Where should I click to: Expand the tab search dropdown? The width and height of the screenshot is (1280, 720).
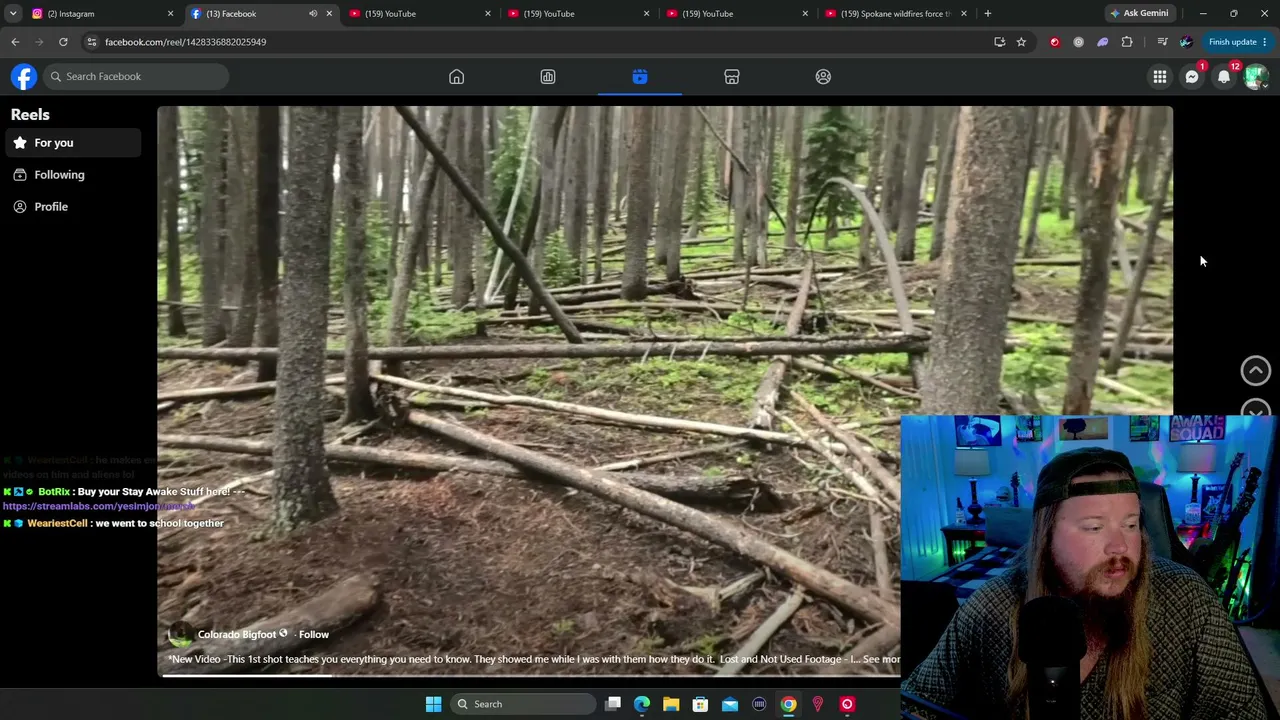(x=13, y=14)
